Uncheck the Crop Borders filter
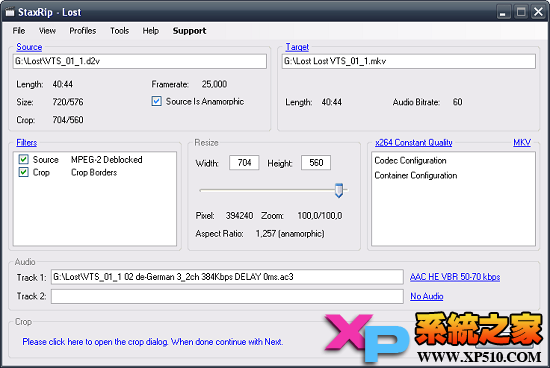The image size is (550, 368). coord(24,172)
